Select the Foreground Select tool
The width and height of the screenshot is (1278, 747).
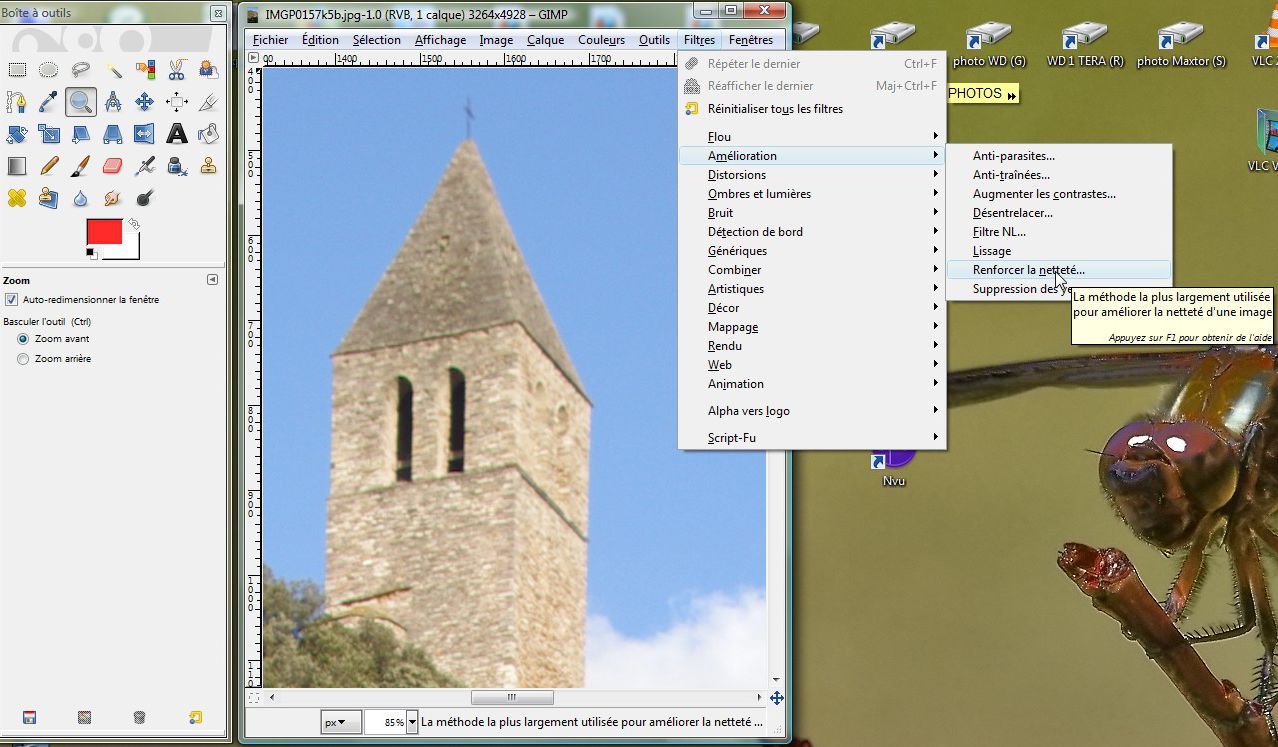click(x=209, y=69)
